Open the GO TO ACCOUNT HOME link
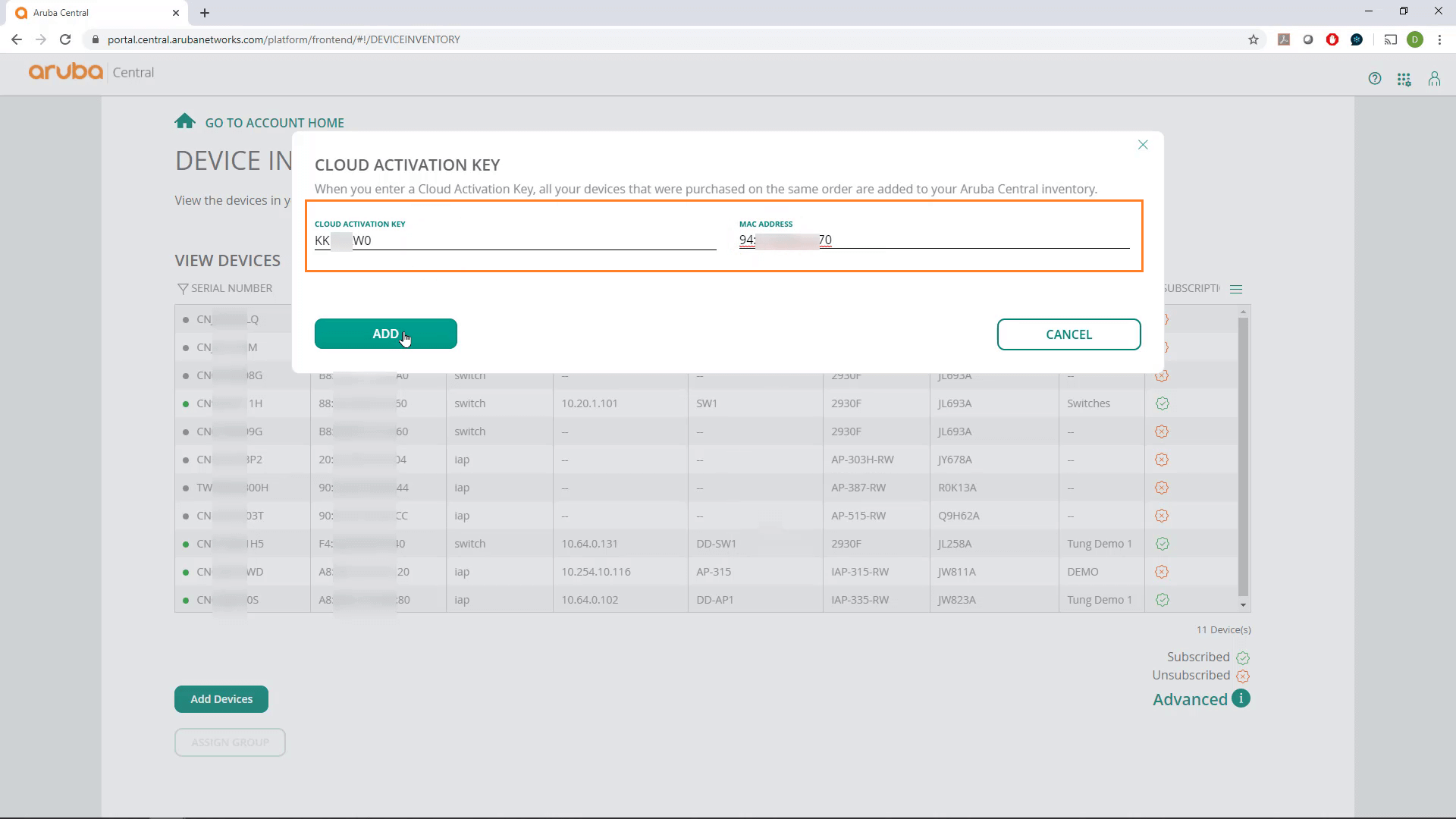 tap(274, 123)
